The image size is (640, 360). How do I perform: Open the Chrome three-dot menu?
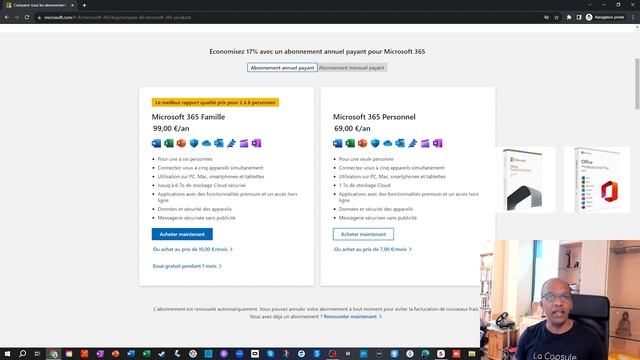tap(633, 18)
